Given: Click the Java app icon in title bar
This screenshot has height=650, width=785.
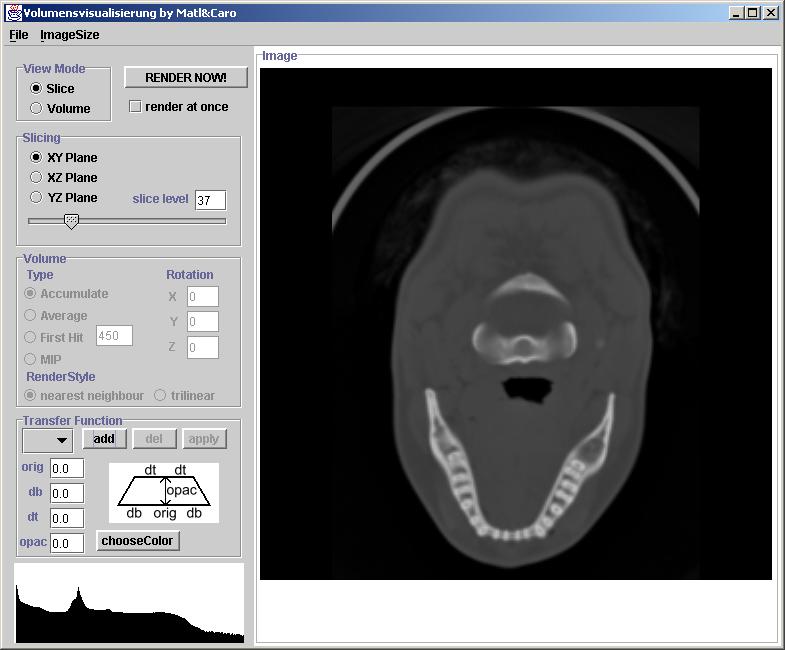Looking at the screenshot, I should (14, 13).
